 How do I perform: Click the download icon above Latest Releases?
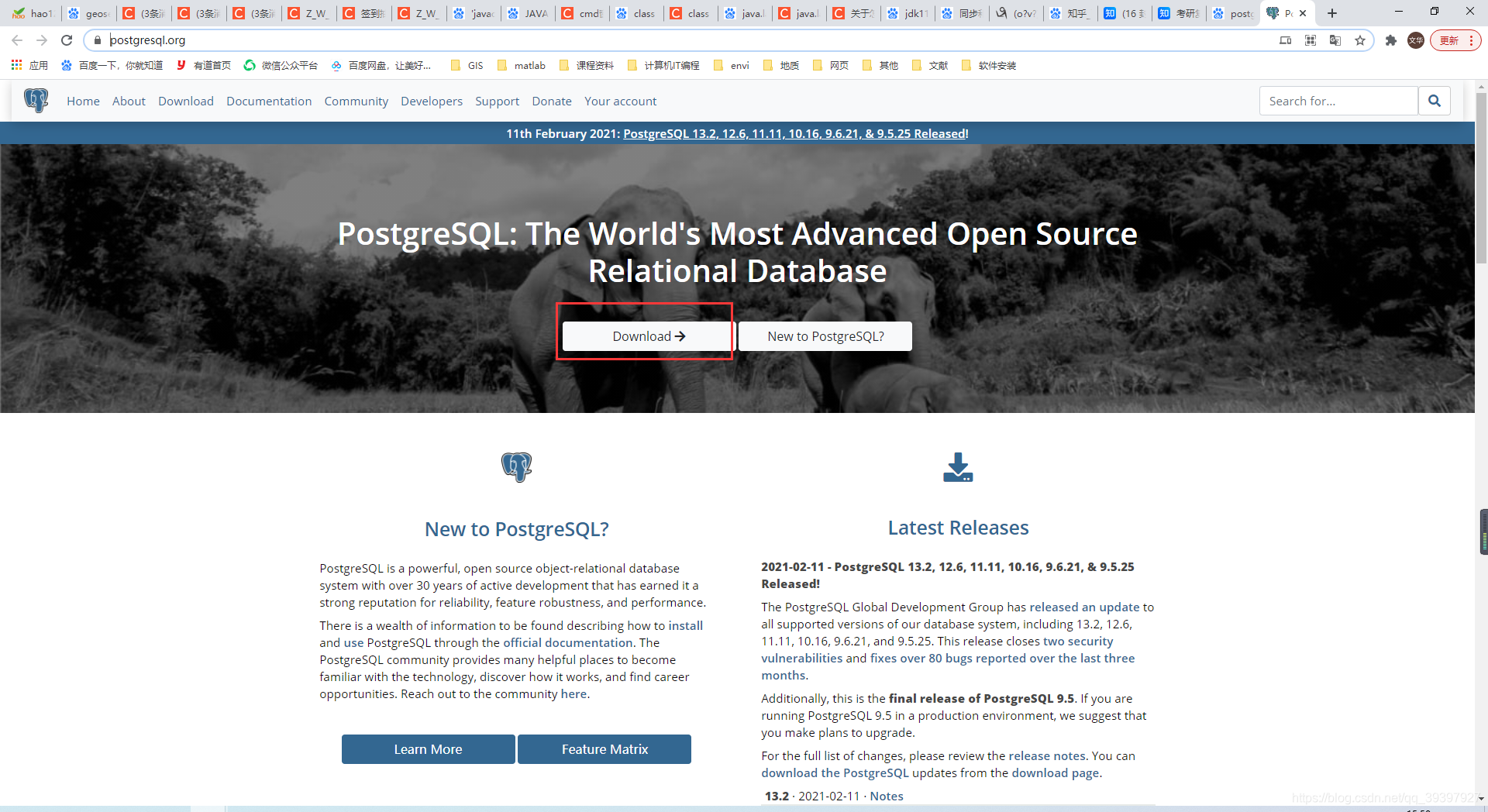point(958,467)
